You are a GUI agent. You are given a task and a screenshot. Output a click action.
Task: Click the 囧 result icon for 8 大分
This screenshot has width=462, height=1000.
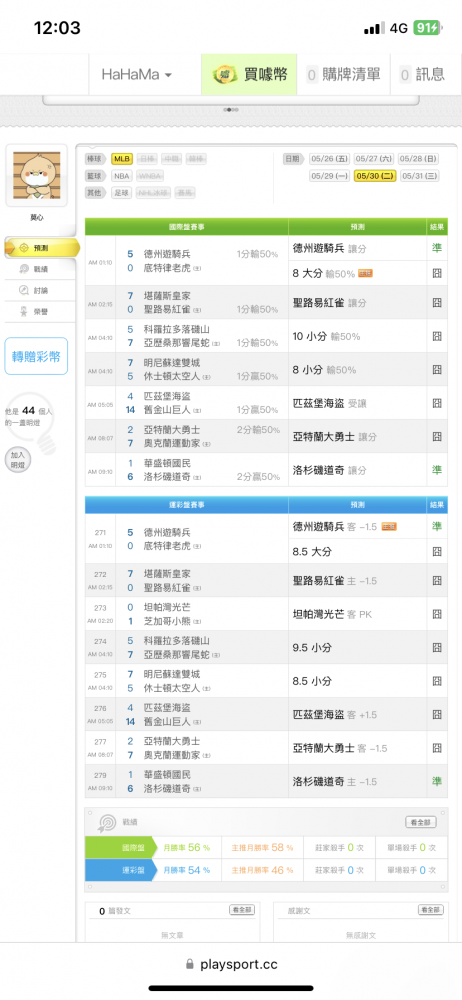tap(437, 274)
